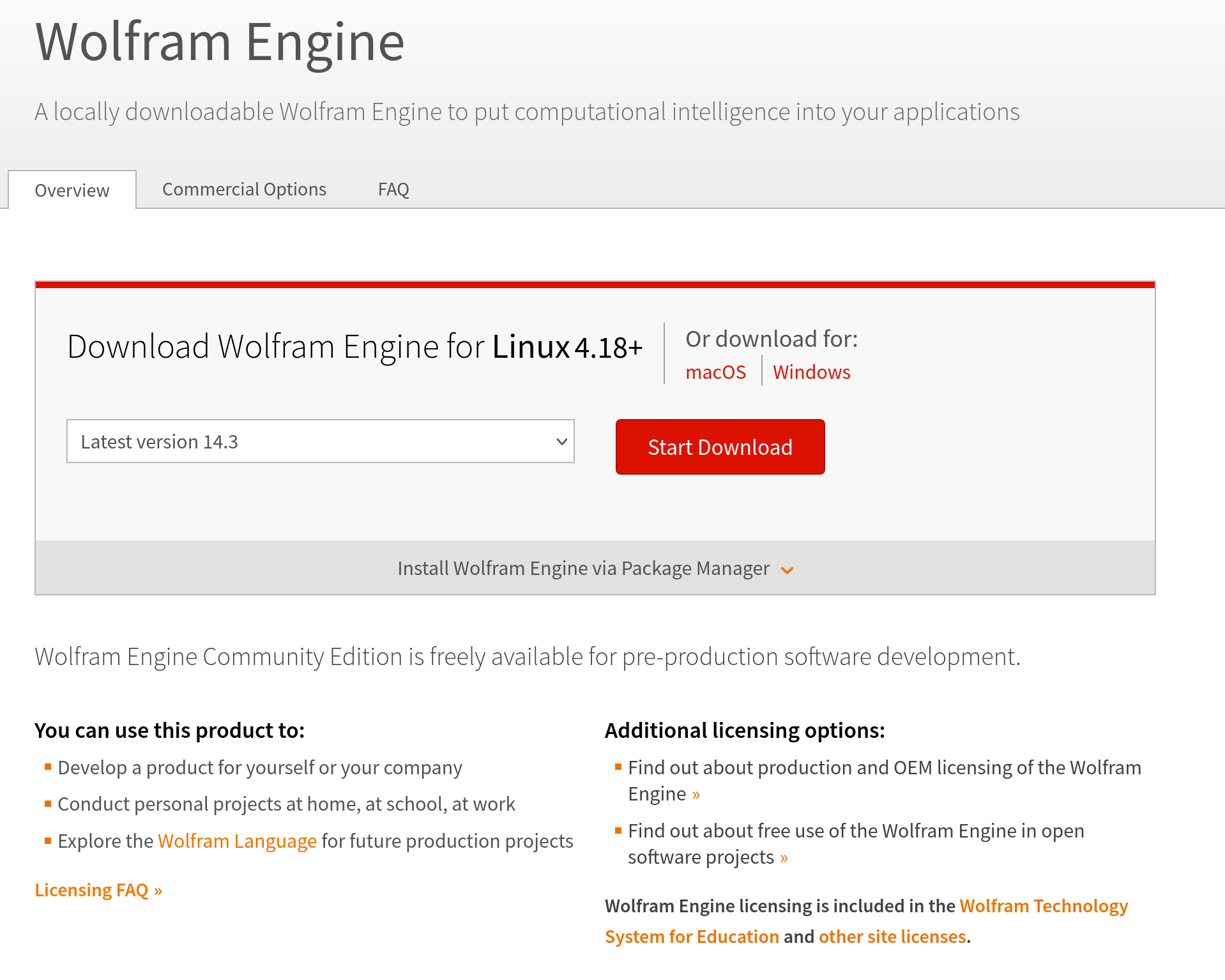
Task: Open the Overview tab
Action: (72, 190)
